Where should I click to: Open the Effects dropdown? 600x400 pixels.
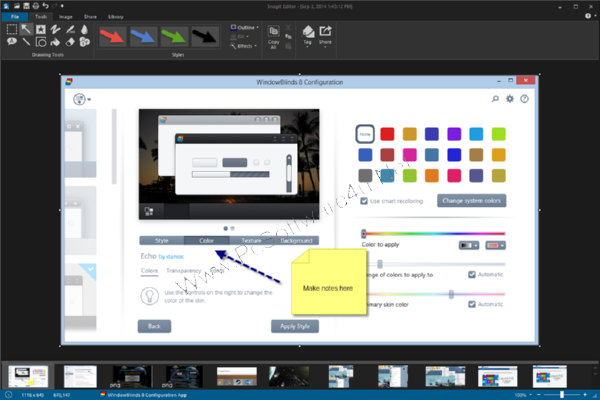click(244, 46)
